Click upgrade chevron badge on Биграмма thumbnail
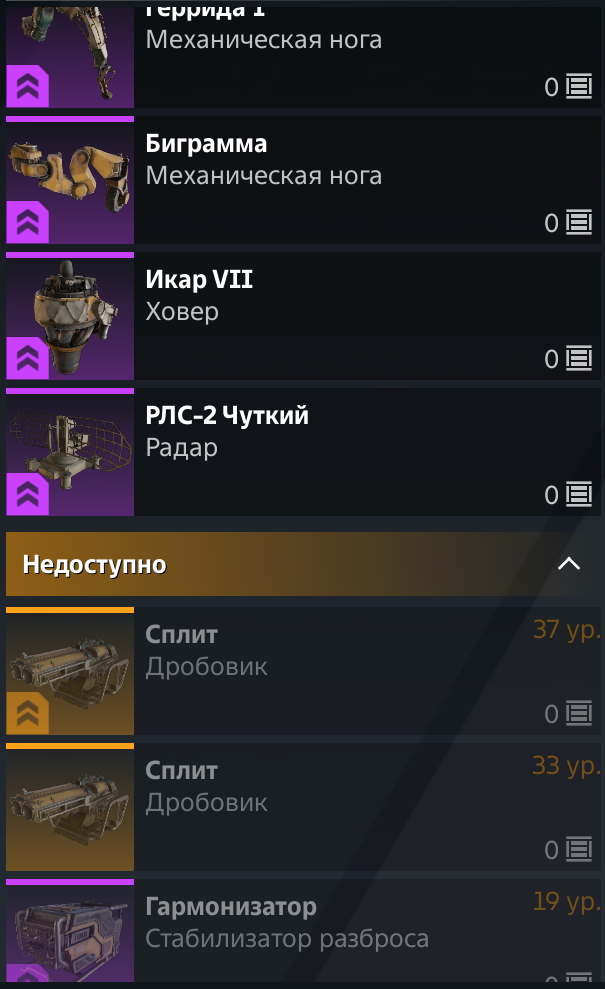Viewport: 605px width, 989px height. coord(27,222)
